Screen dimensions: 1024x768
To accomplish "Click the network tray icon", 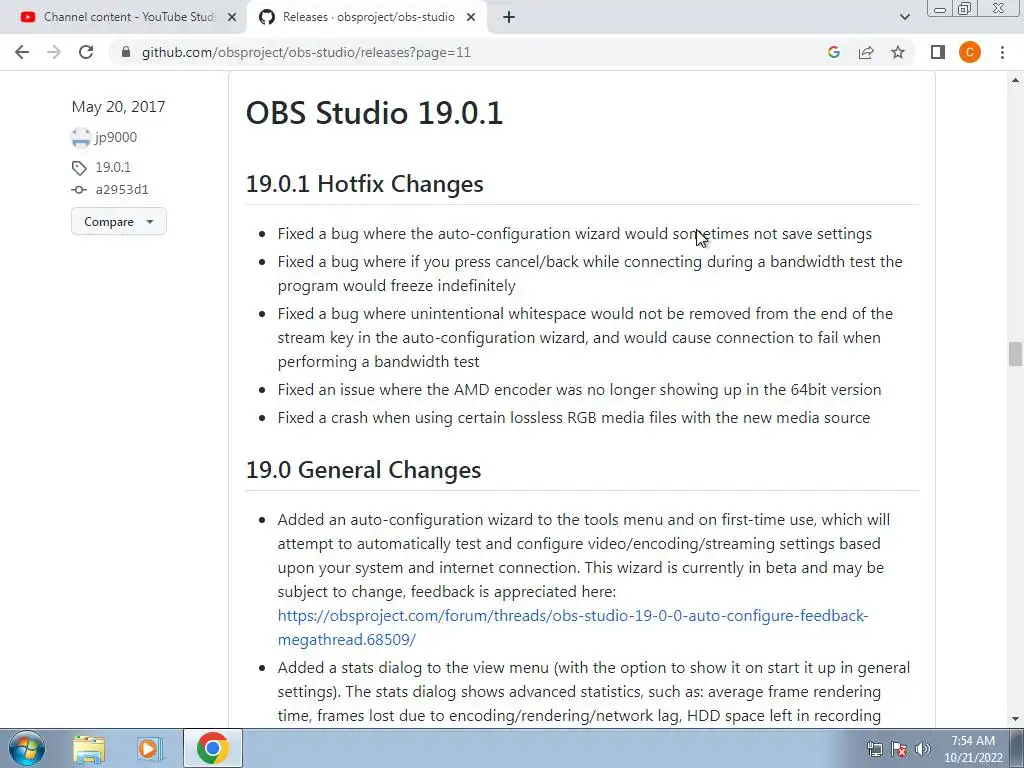I will coord(874,749).
